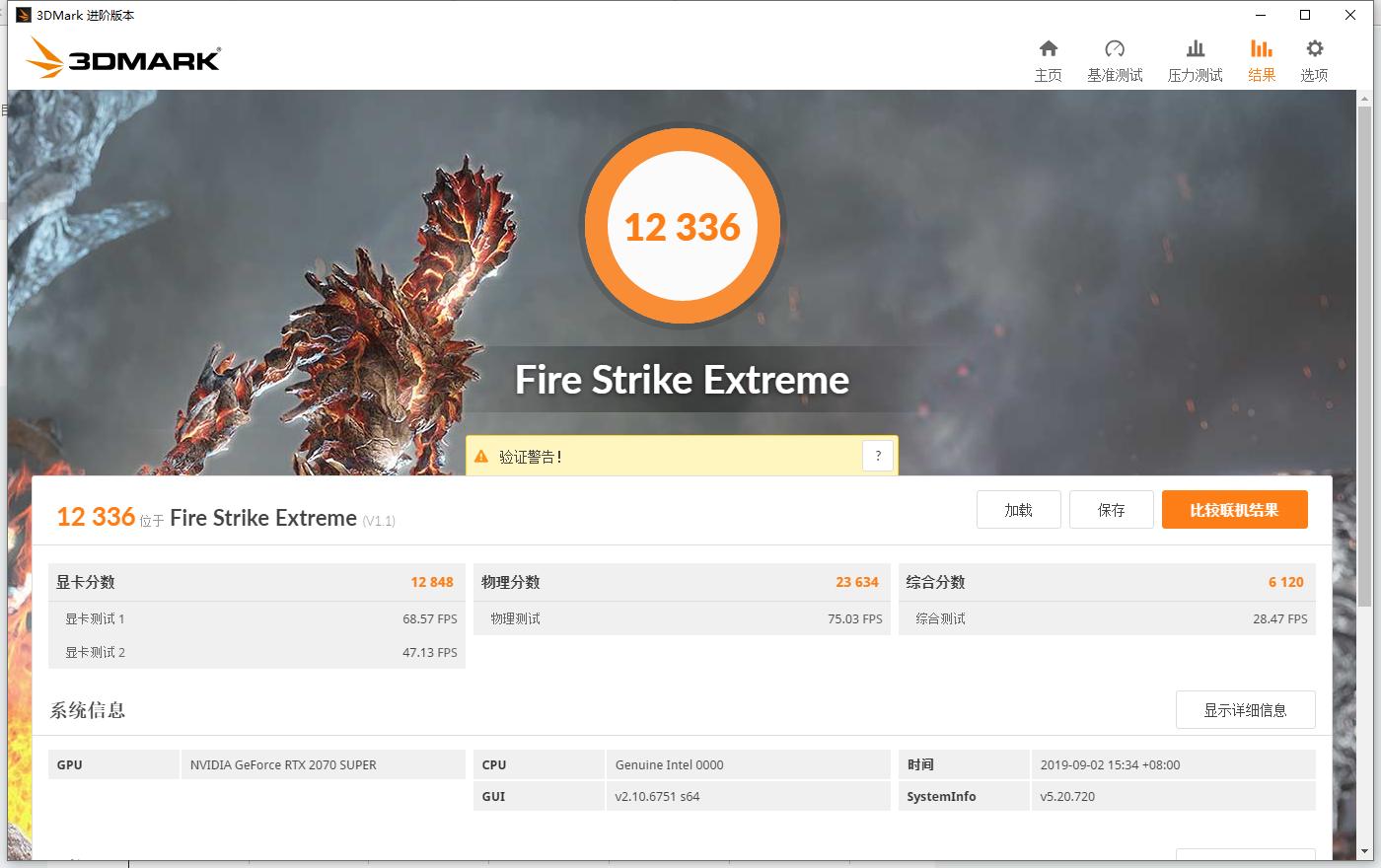
Task: Click the 验证警告 warning banner
Action: point(682,456)
